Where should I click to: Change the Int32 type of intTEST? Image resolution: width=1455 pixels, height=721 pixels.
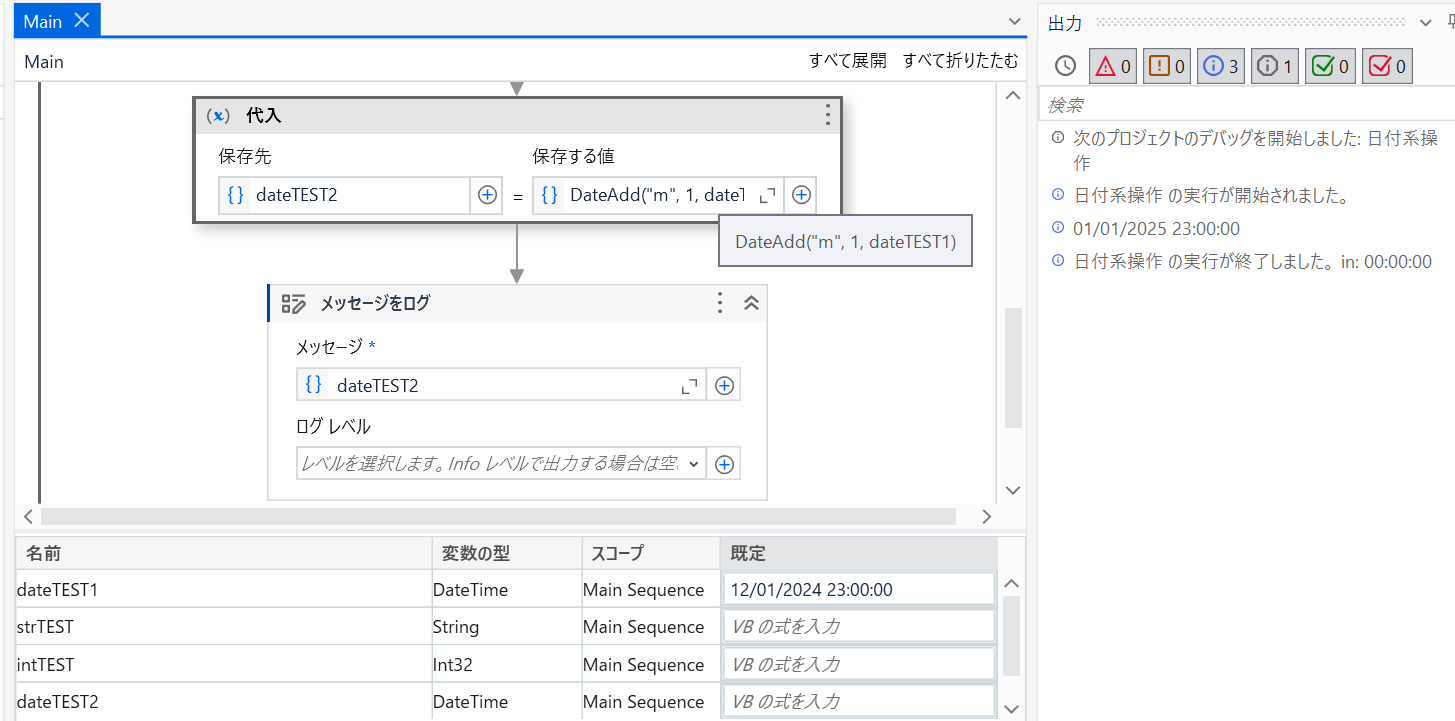pyautogui.click(x=506, y=664)
